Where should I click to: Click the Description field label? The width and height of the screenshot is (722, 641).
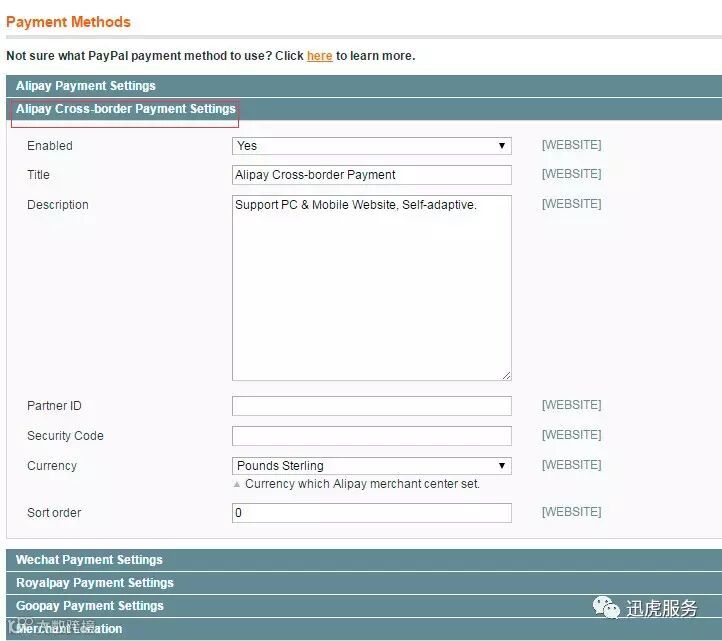tap(58, 205)
